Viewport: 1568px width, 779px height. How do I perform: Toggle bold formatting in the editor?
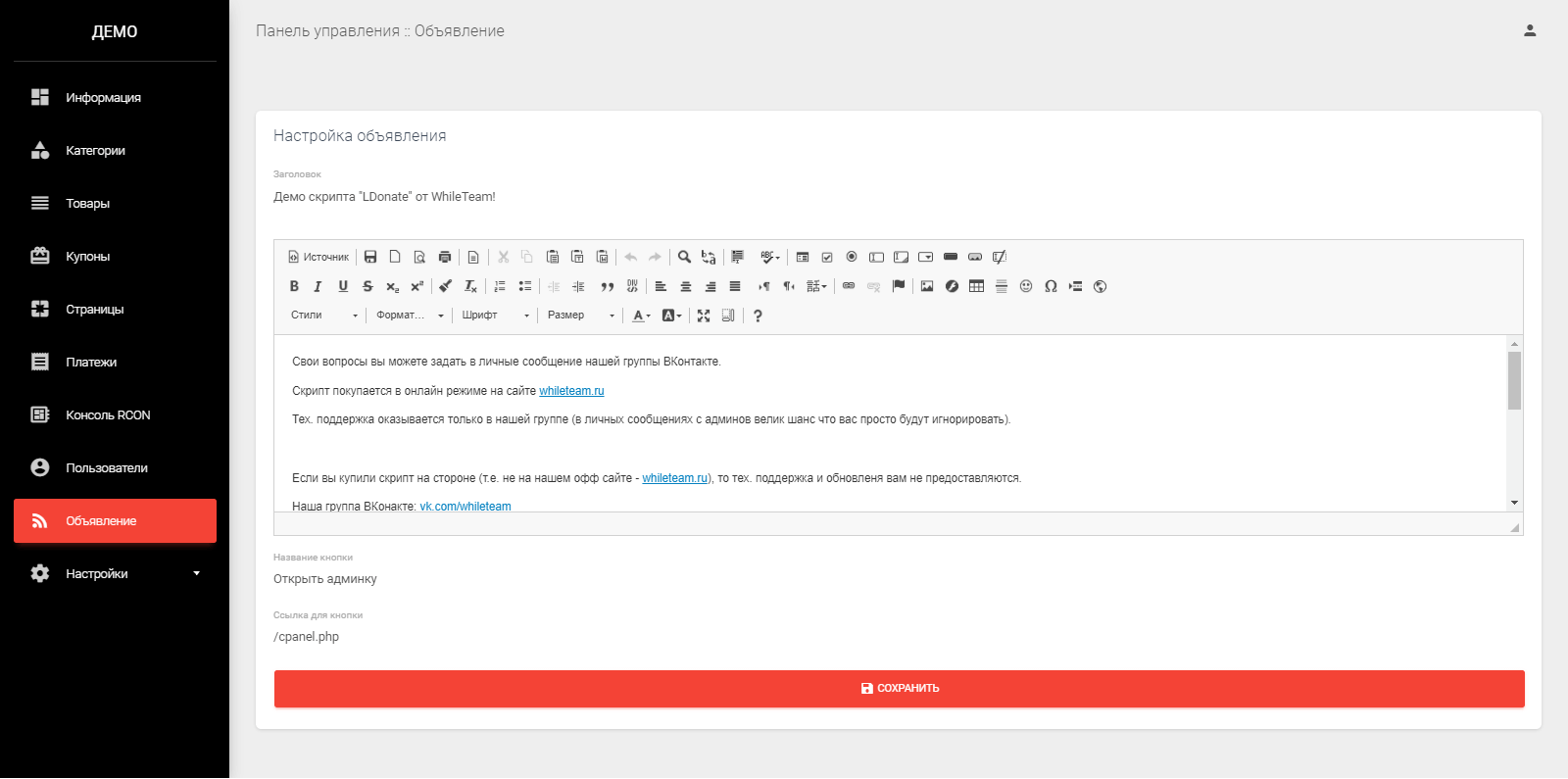(x=294, y=286)
